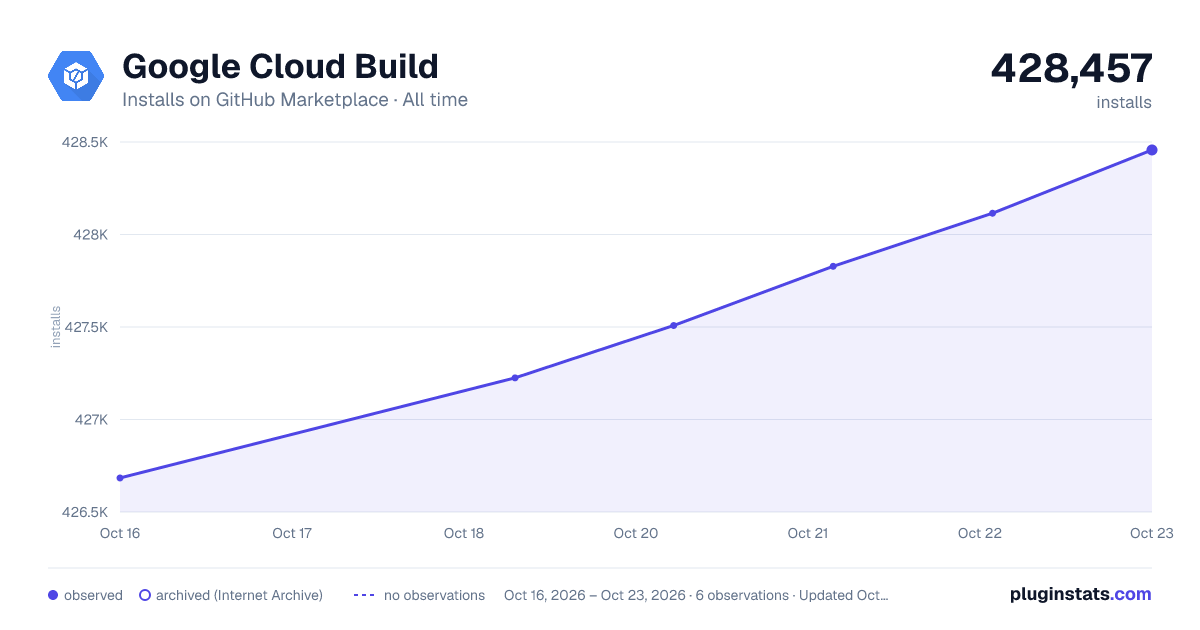Click the archived (Internet Archive) legend label
Screen dimensions: 1200x630
[x=239, y=595]
